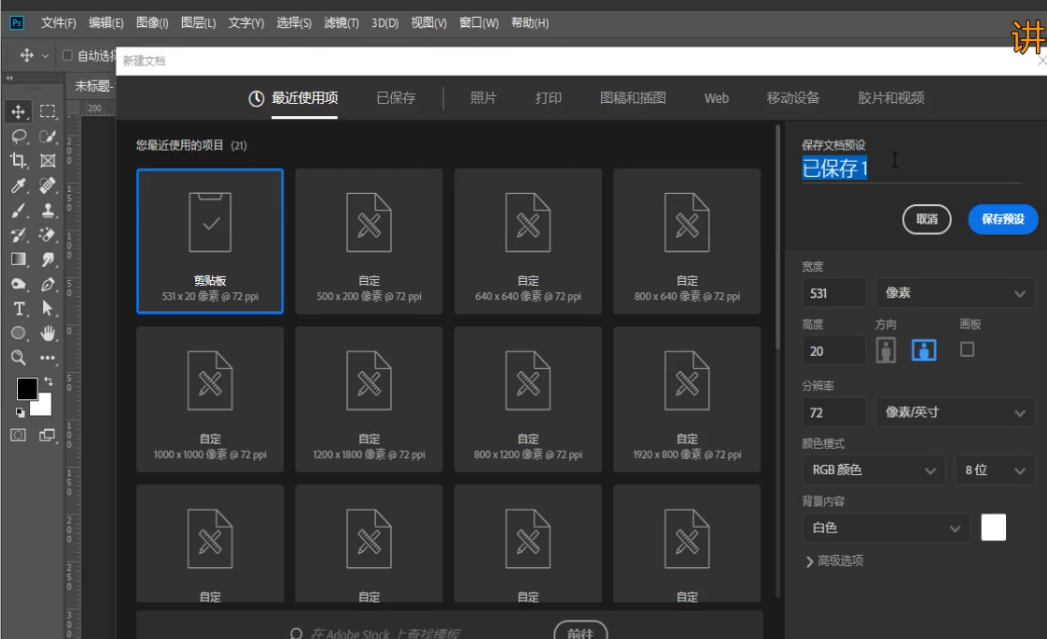Select the Eraser tool
The image size is (1047, 639).
coord(47,235)
